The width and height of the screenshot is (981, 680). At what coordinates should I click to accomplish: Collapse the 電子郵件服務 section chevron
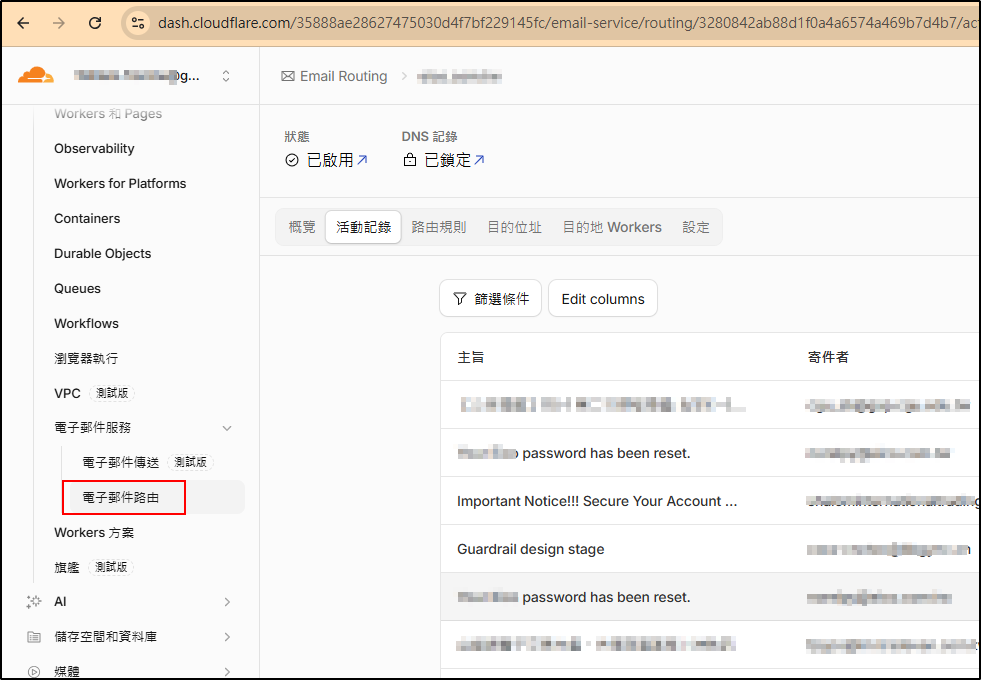pos(227,428)
